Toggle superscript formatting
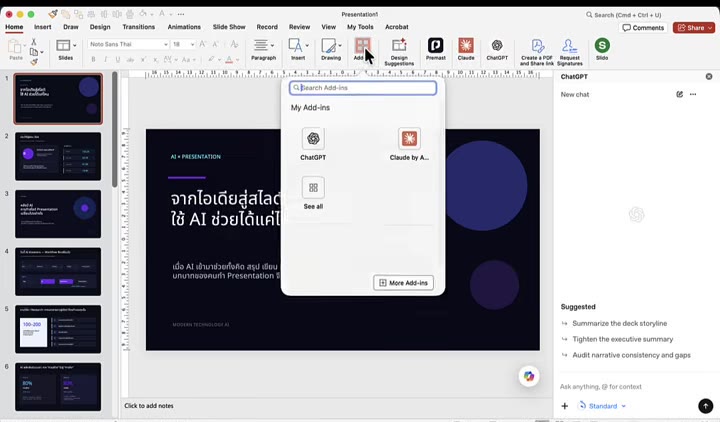This screenshot has width=720, height=422. [x=143, y=59]
